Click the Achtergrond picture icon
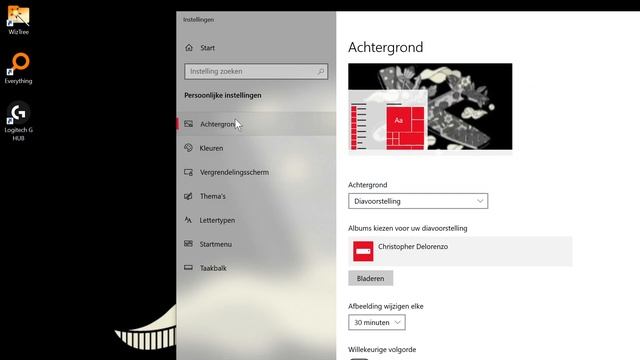This screenshot has width=640, height=360. pyautogui.click(x=188, y=124)
